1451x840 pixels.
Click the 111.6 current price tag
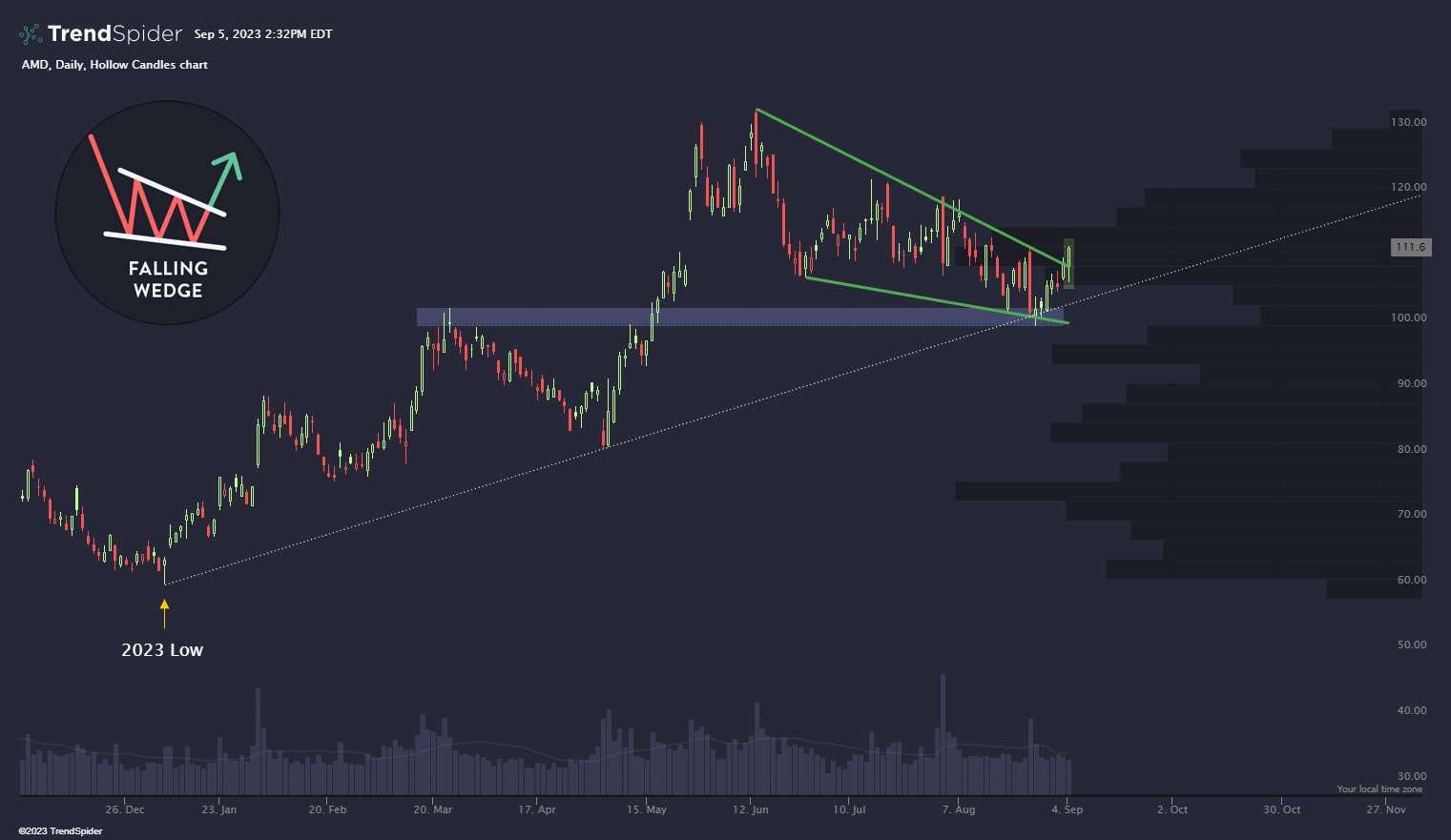click(1410, 247)
